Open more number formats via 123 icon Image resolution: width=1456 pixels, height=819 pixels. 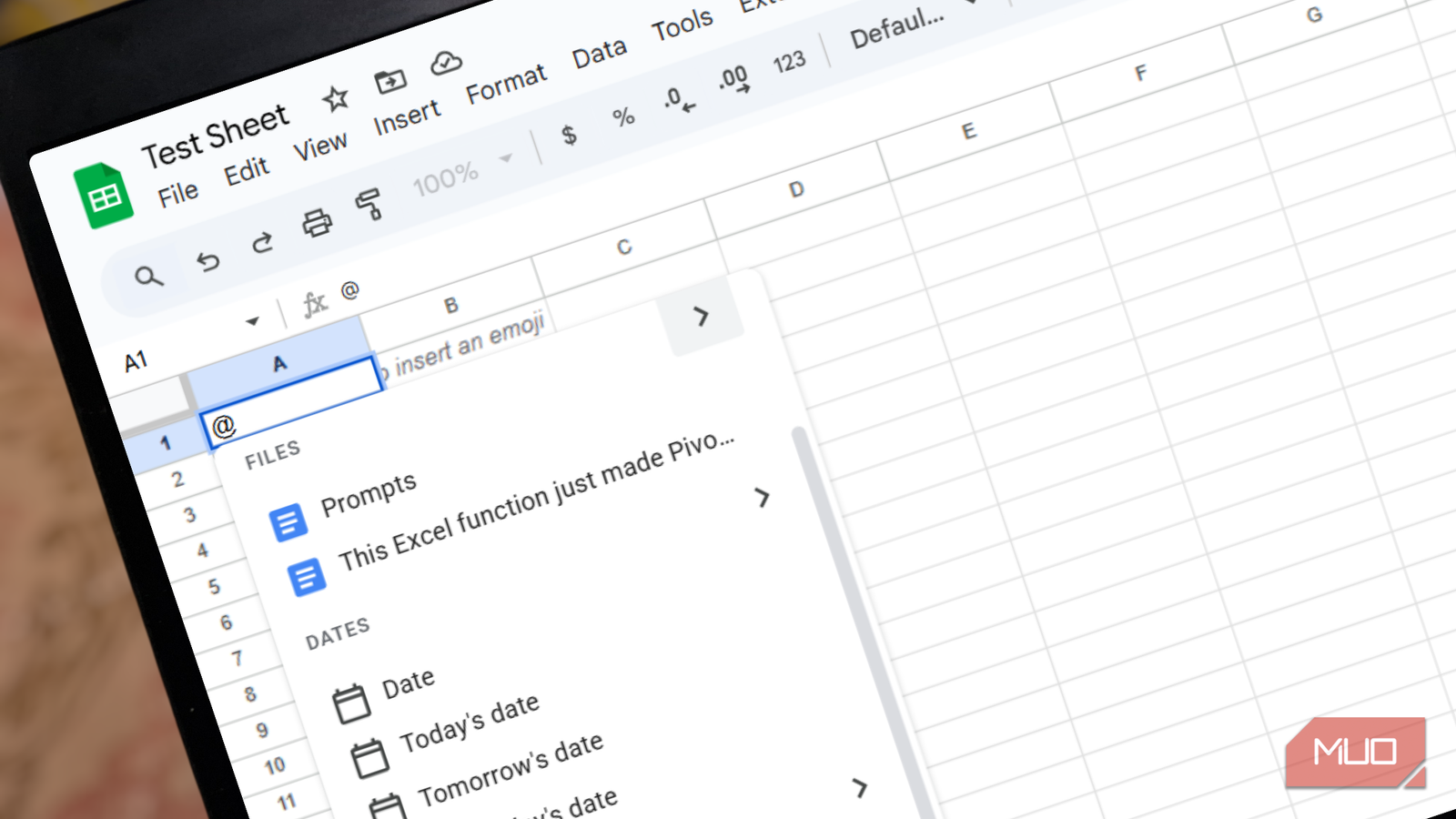[x=788, y=60]
